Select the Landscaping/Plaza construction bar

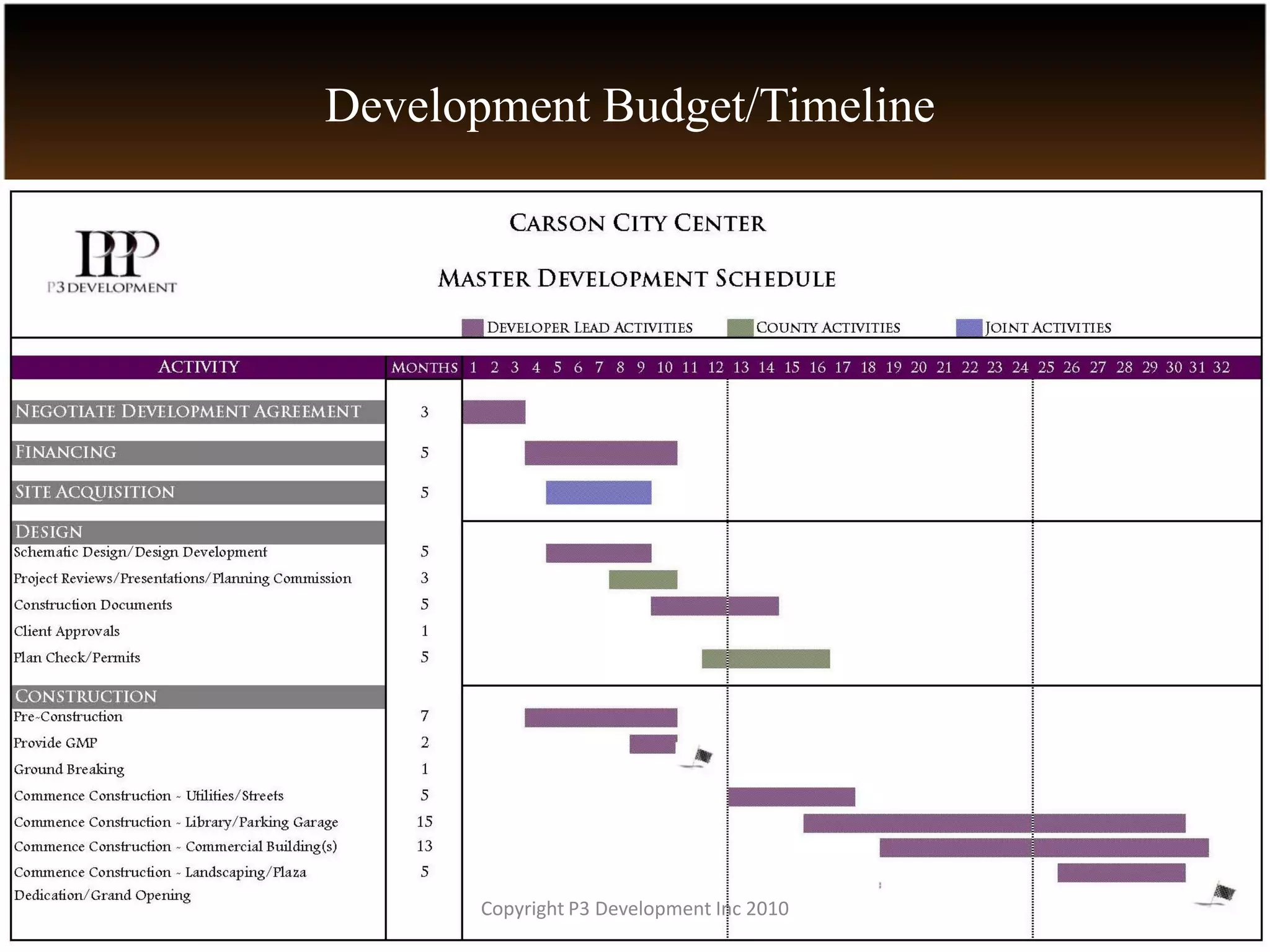click(1122, 873)
